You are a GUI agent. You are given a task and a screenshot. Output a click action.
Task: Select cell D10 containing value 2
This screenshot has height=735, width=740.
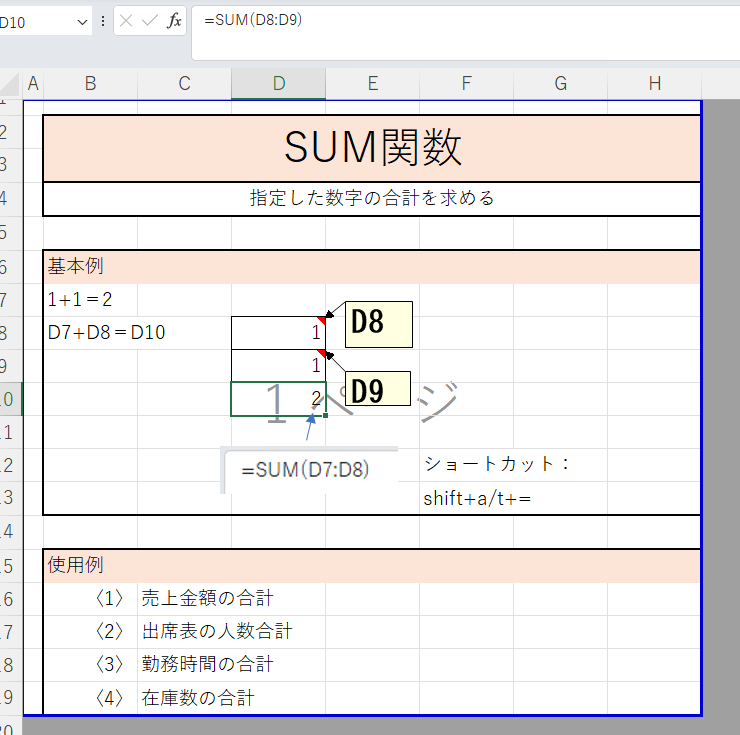[x=278, y=399]
